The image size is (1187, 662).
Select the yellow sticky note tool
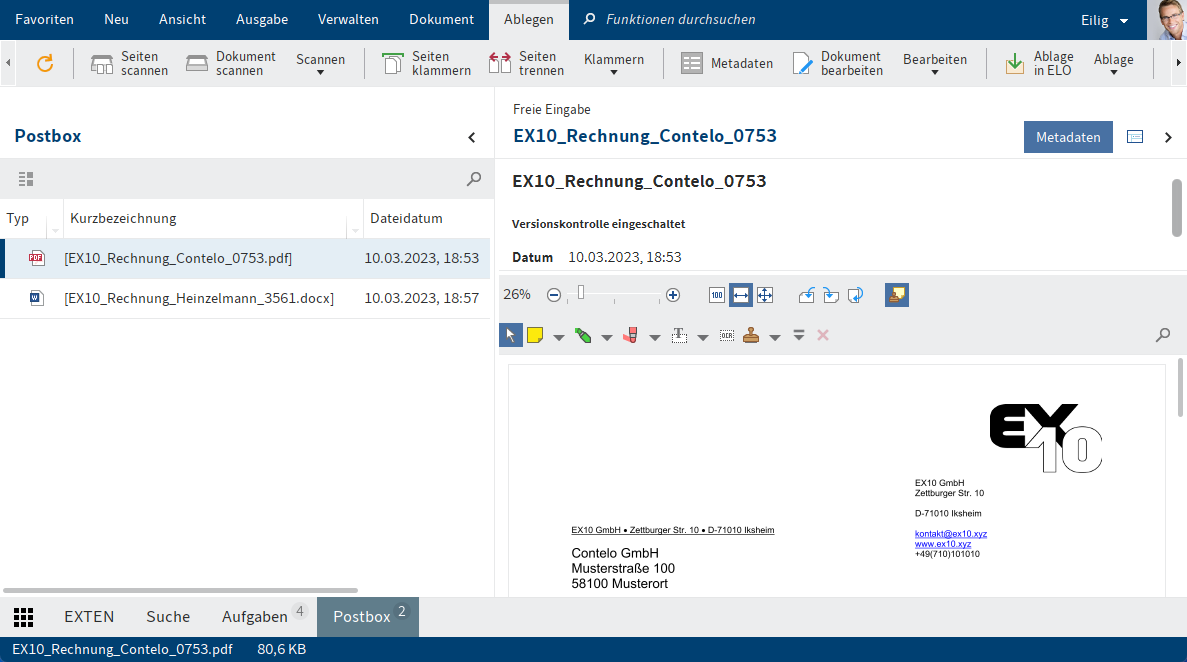click(x=535, y=336)
